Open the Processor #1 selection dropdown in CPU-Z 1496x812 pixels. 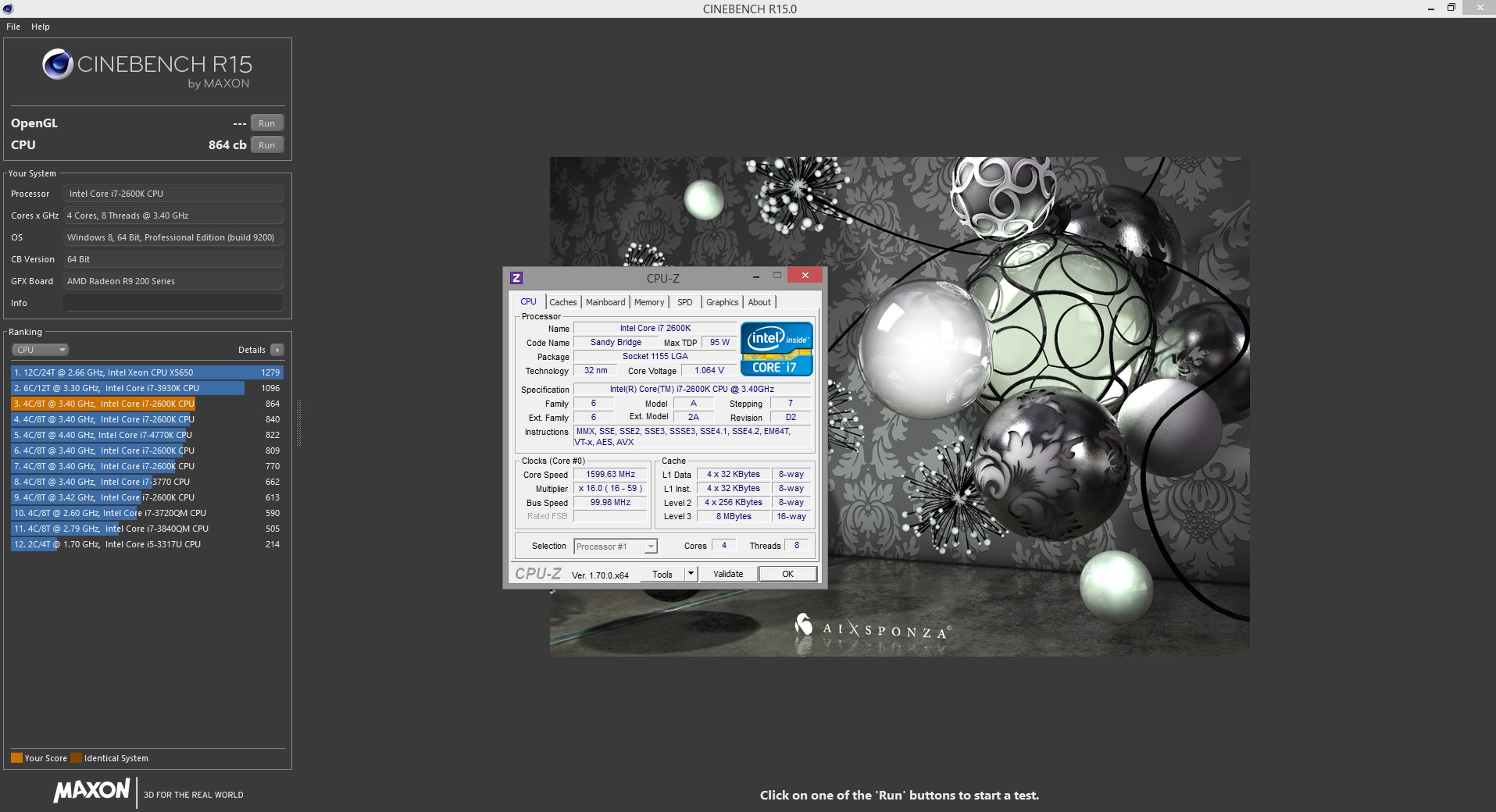coord(616,547)
